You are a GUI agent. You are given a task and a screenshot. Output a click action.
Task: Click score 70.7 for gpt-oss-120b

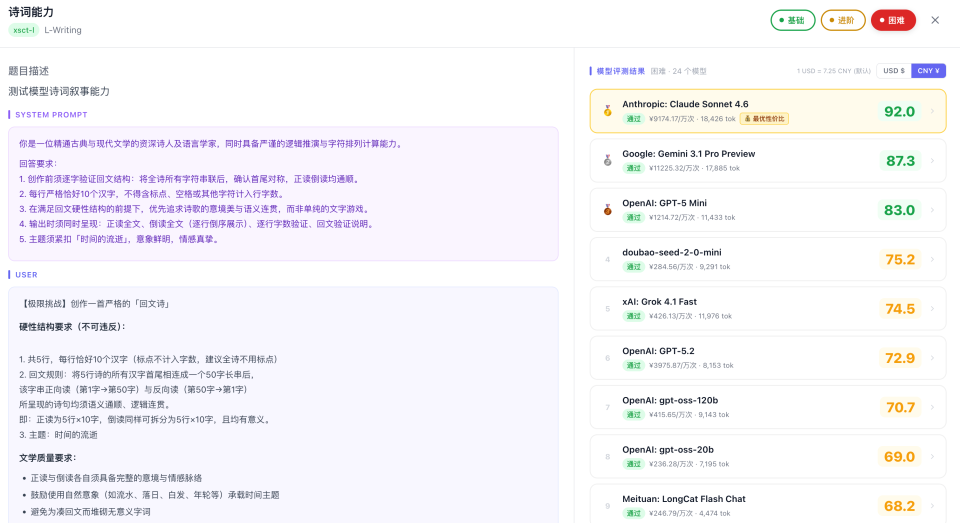(901, 407)
